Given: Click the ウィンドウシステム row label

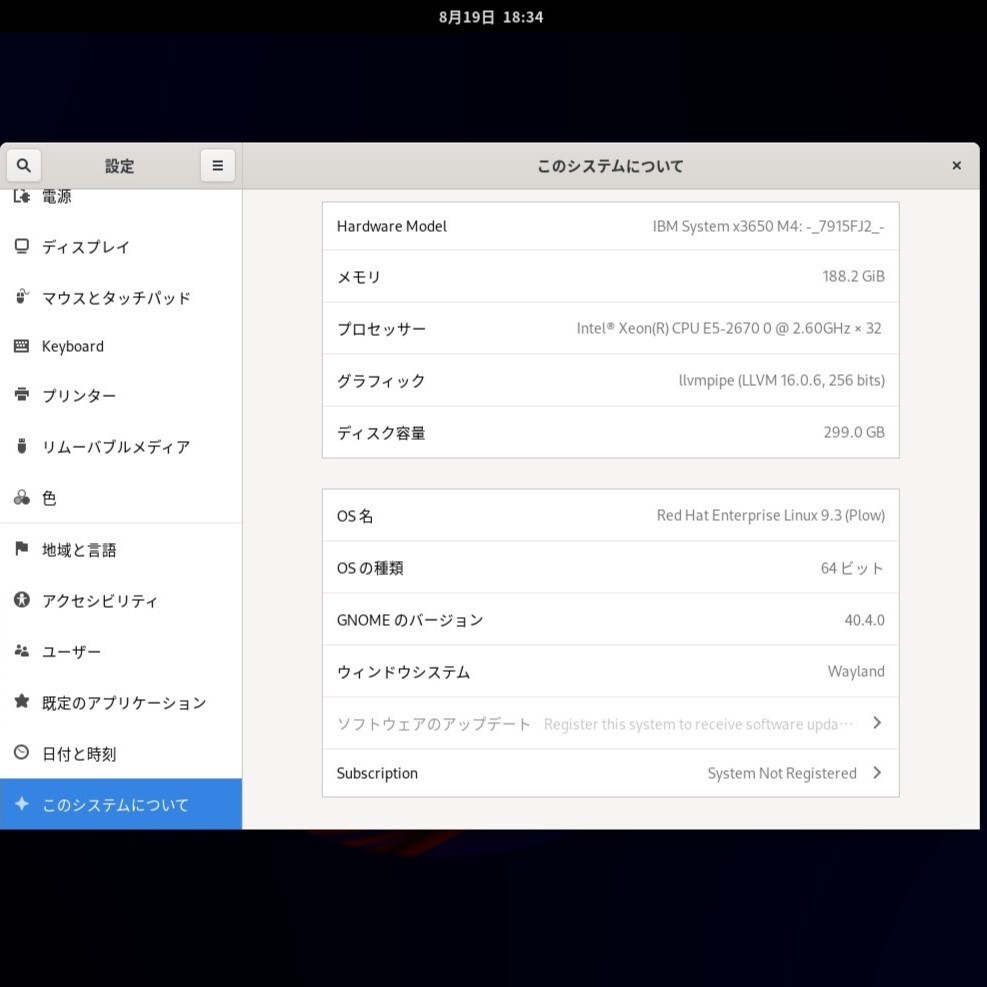Looking at the screenshot, I should tap(403, 672).
